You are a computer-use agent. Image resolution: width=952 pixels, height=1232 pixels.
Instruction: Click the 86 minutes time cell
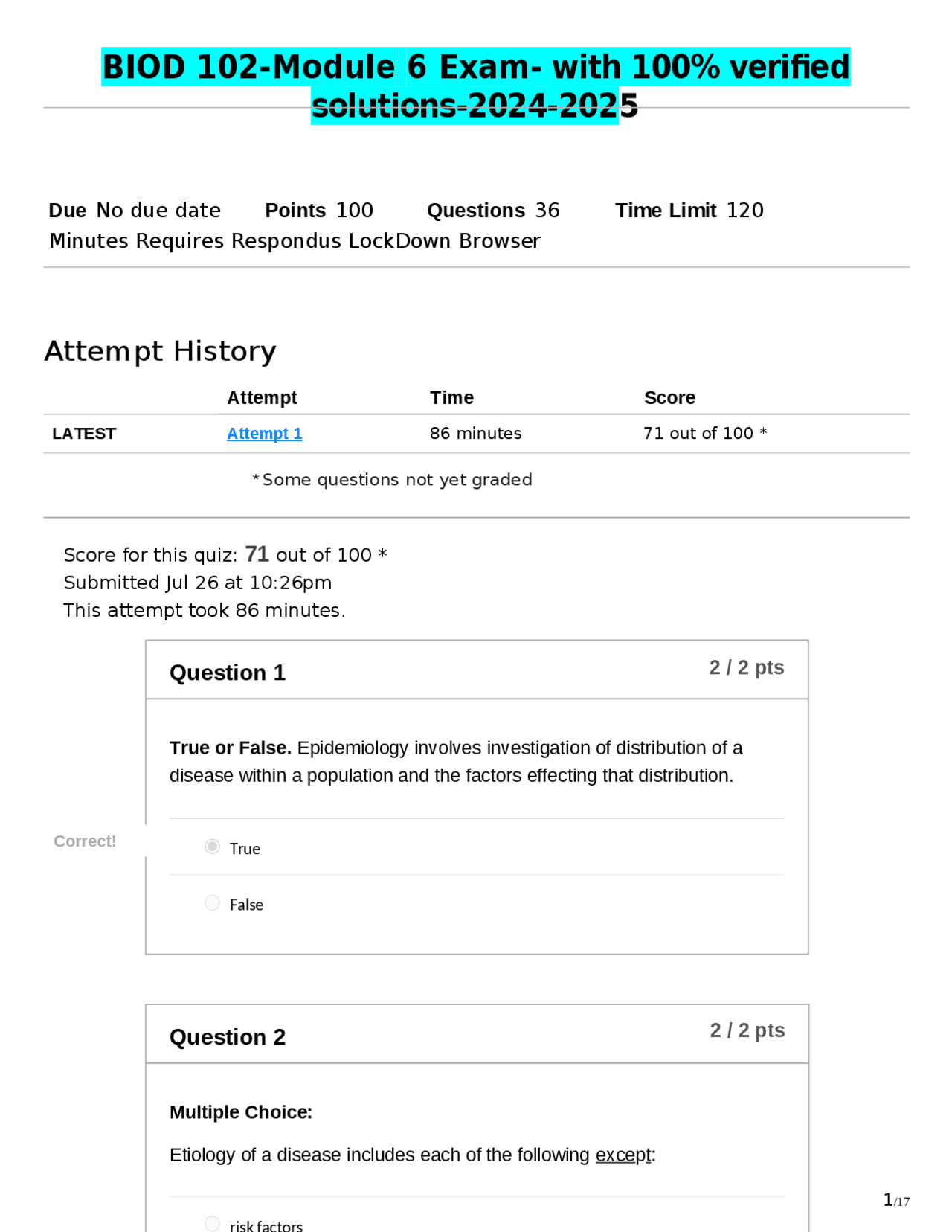point(475,433)
